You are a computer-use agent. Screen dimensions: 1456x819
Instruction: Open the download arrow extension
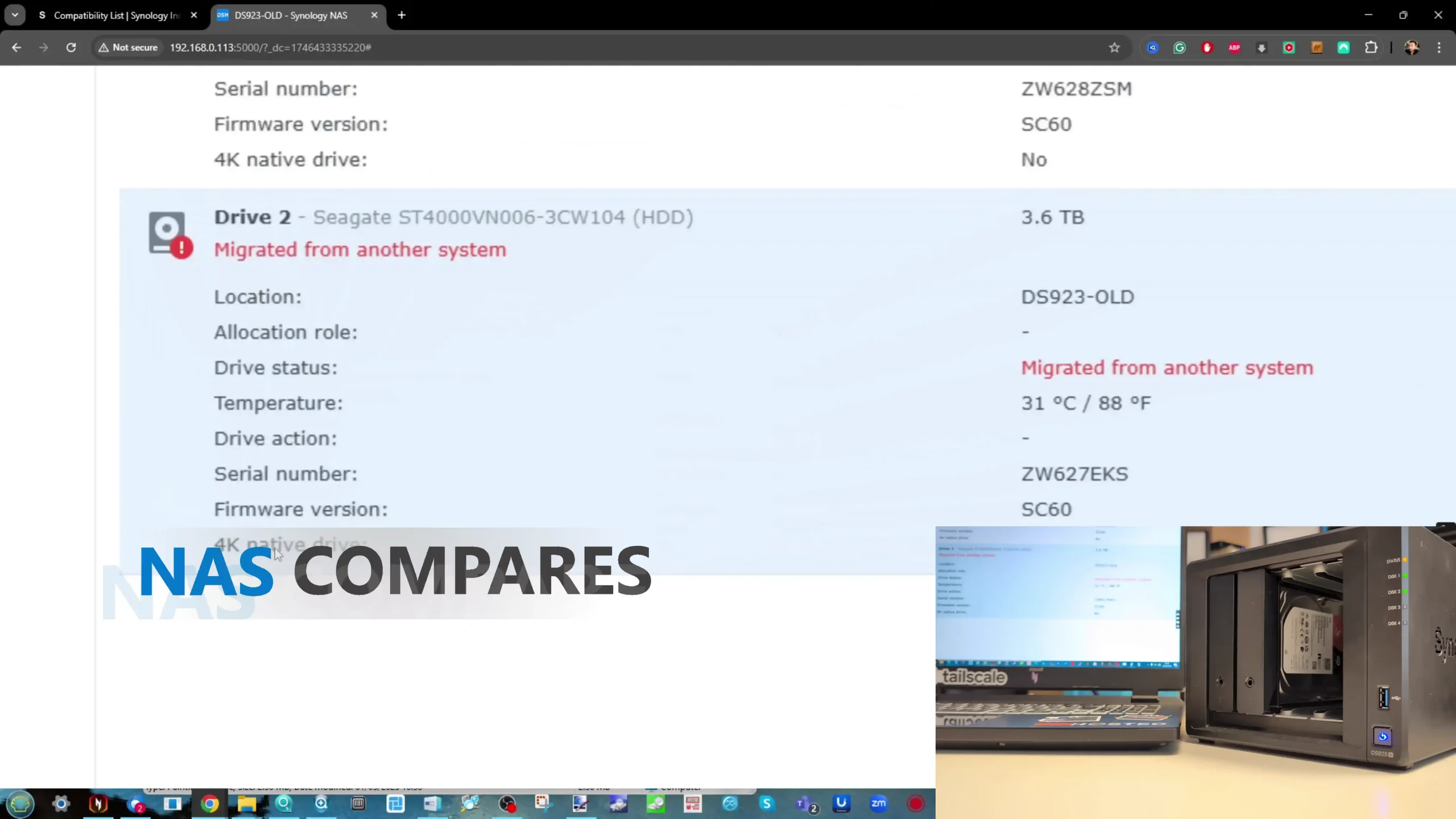tap(1261, 48)
